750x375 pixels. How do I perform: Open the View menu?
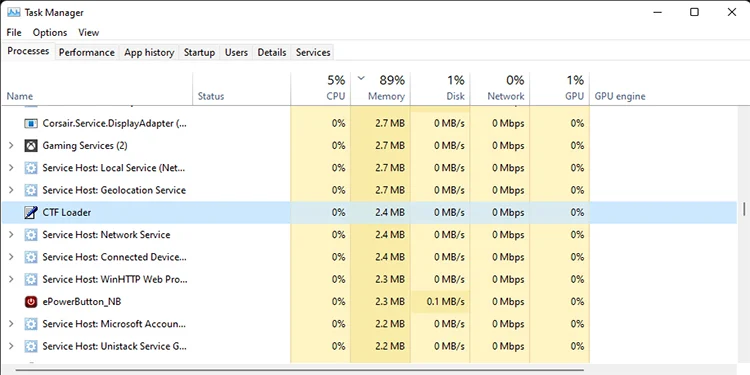(88, 33)
